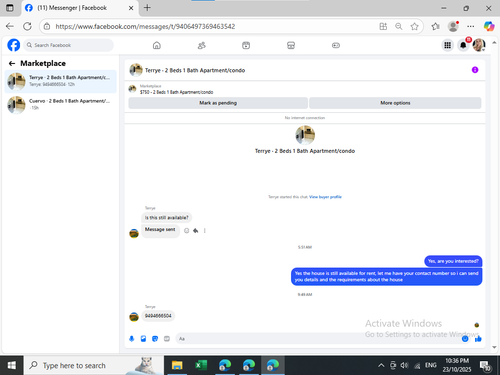Screen dimensions: 500x375
Task: Click the More options button
Action: tap(395, 103)
